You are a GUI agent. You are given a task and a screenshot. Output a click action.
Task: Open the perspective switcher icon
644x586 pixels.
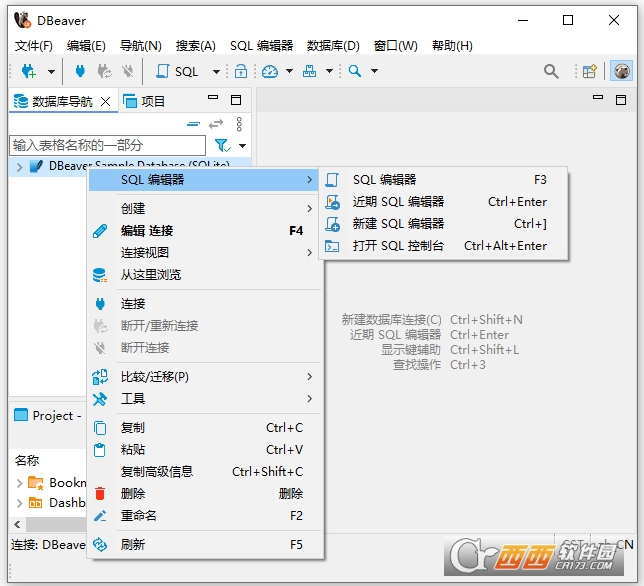[x=589, y=72]
